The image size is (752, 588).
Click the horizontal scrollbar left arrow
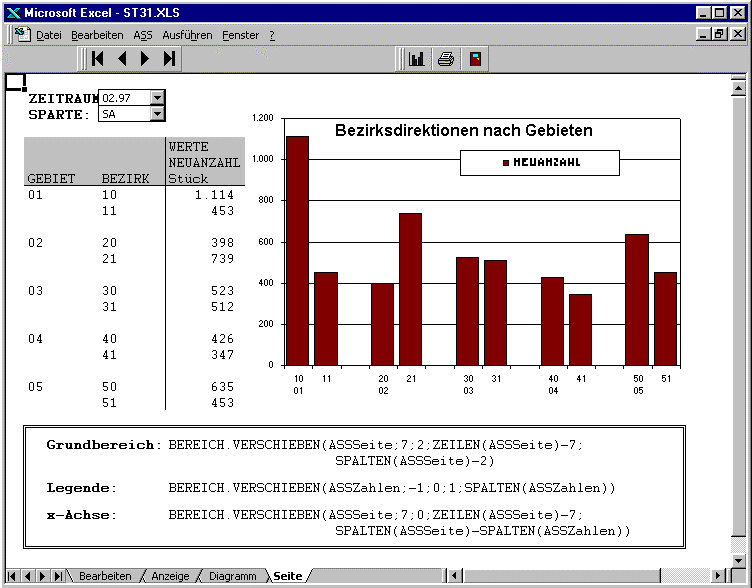(x=456, y=576)
